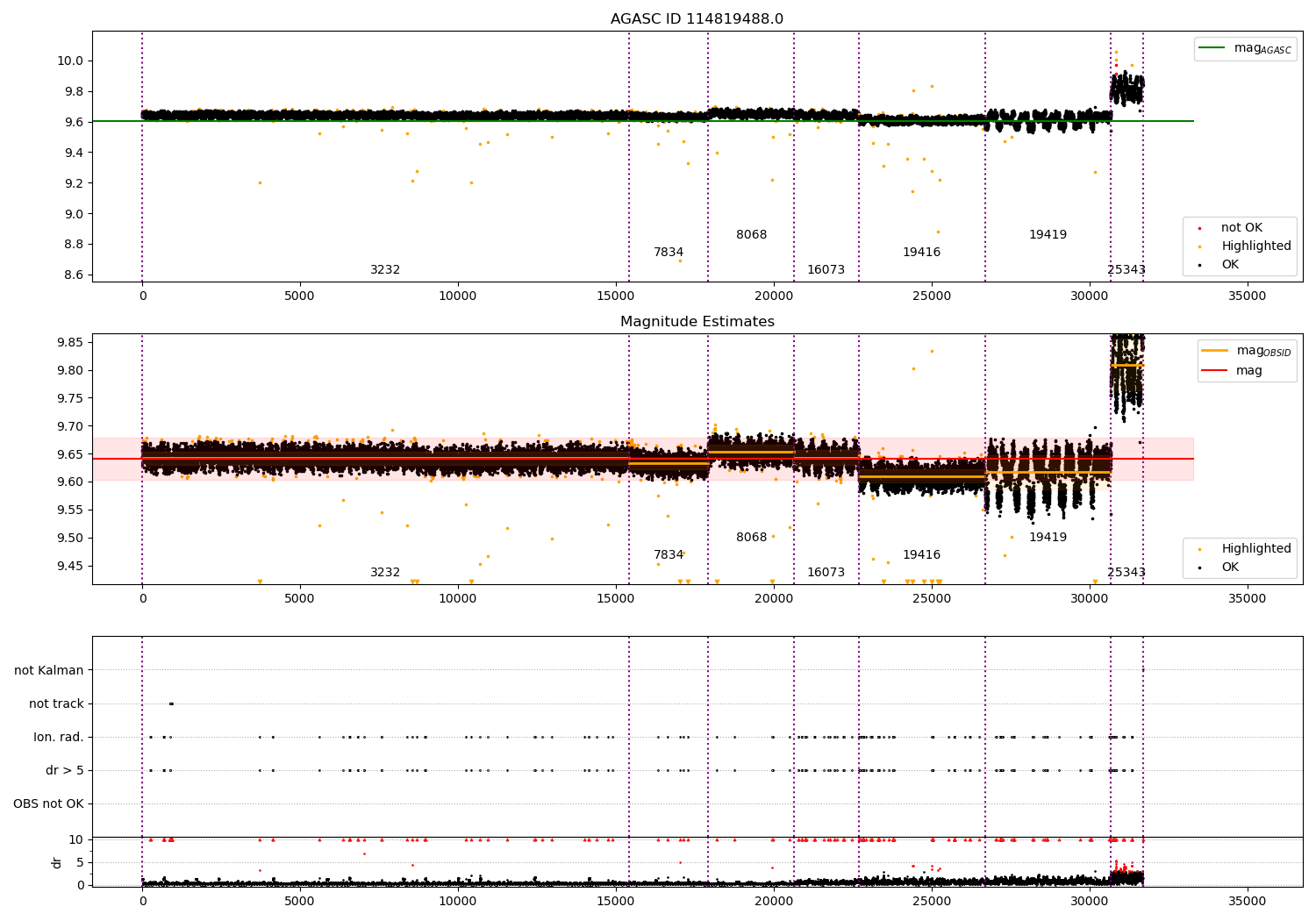Click the 20000 x-axis tick of Magnitude Estimates plot
1316x921 pixels.
[774, 599]
